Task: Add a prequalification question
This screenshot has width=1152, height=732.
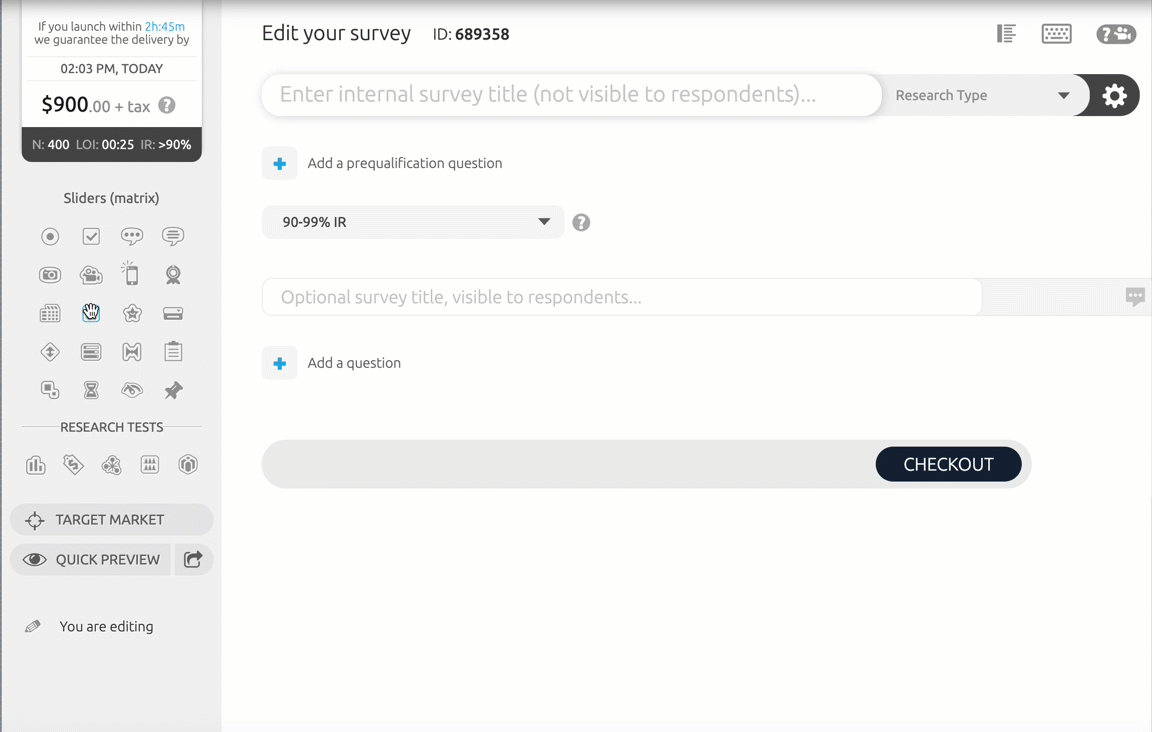Action: coord(280,163)
